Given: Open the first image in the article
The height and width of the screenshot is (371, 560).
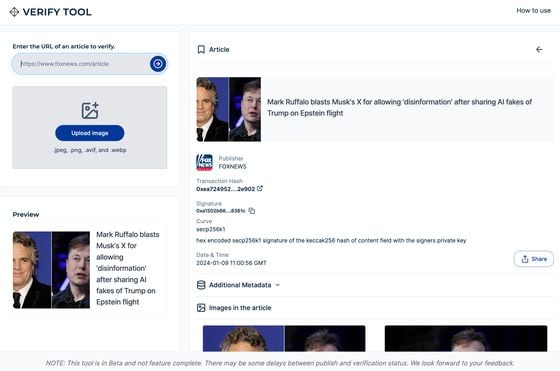Looking at the screenshot, I should point(284,339).
